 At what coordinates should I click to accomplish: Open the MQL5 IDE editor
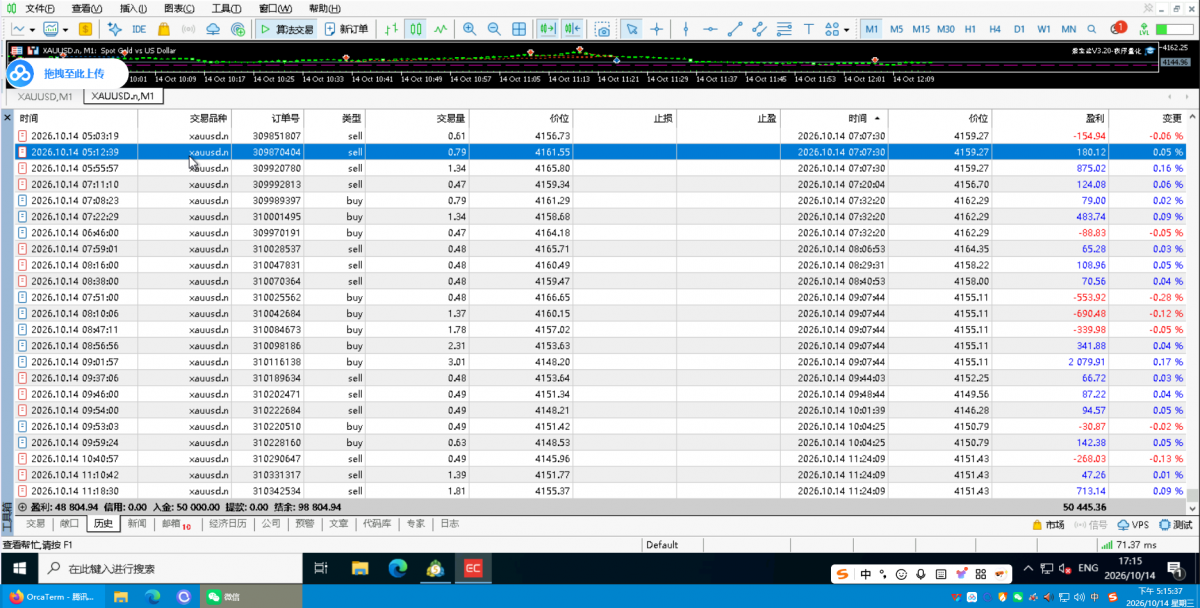138,29
